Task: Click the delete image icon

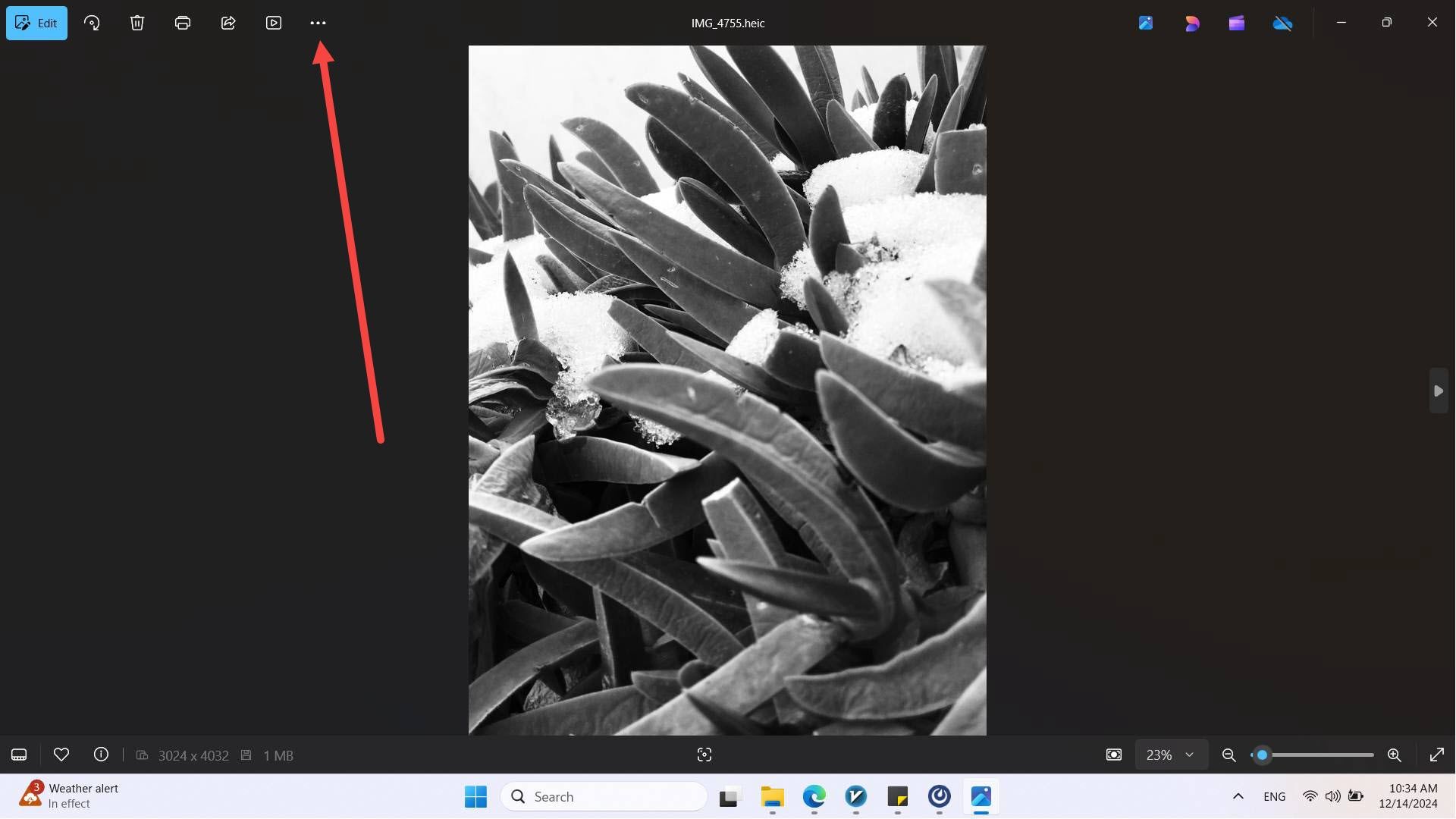Action: [137, 22]
